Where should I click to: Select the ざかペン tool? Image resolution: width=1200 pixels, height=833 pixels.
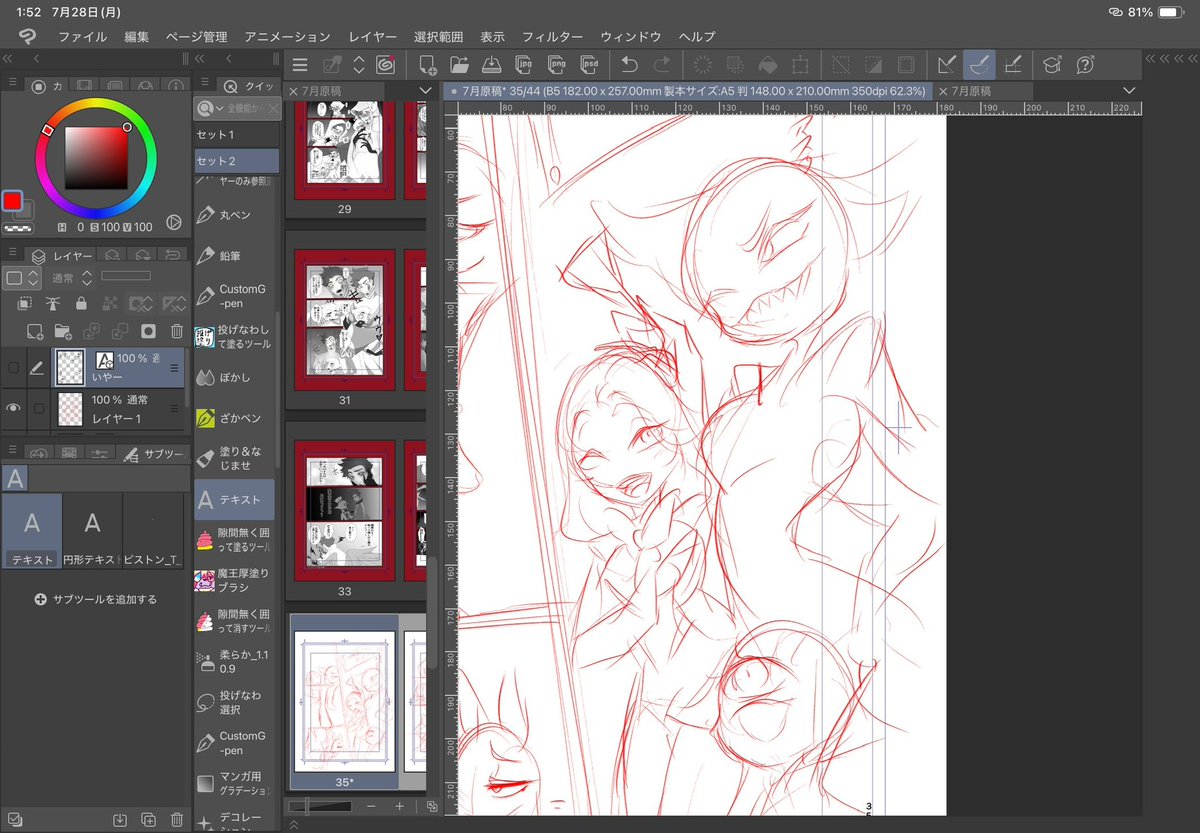coord(236,418)
